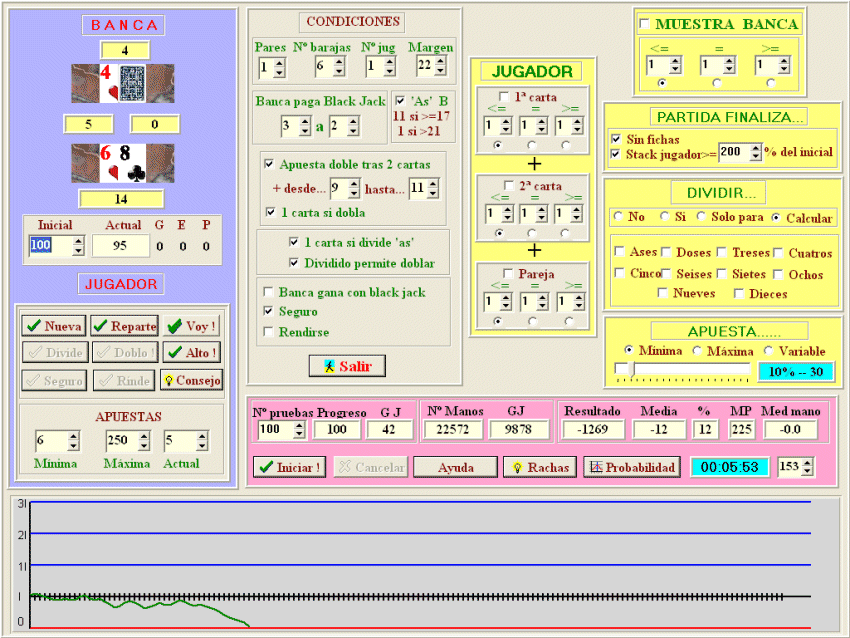Adjust the Nº pruebas spinner

pos(299,430)
